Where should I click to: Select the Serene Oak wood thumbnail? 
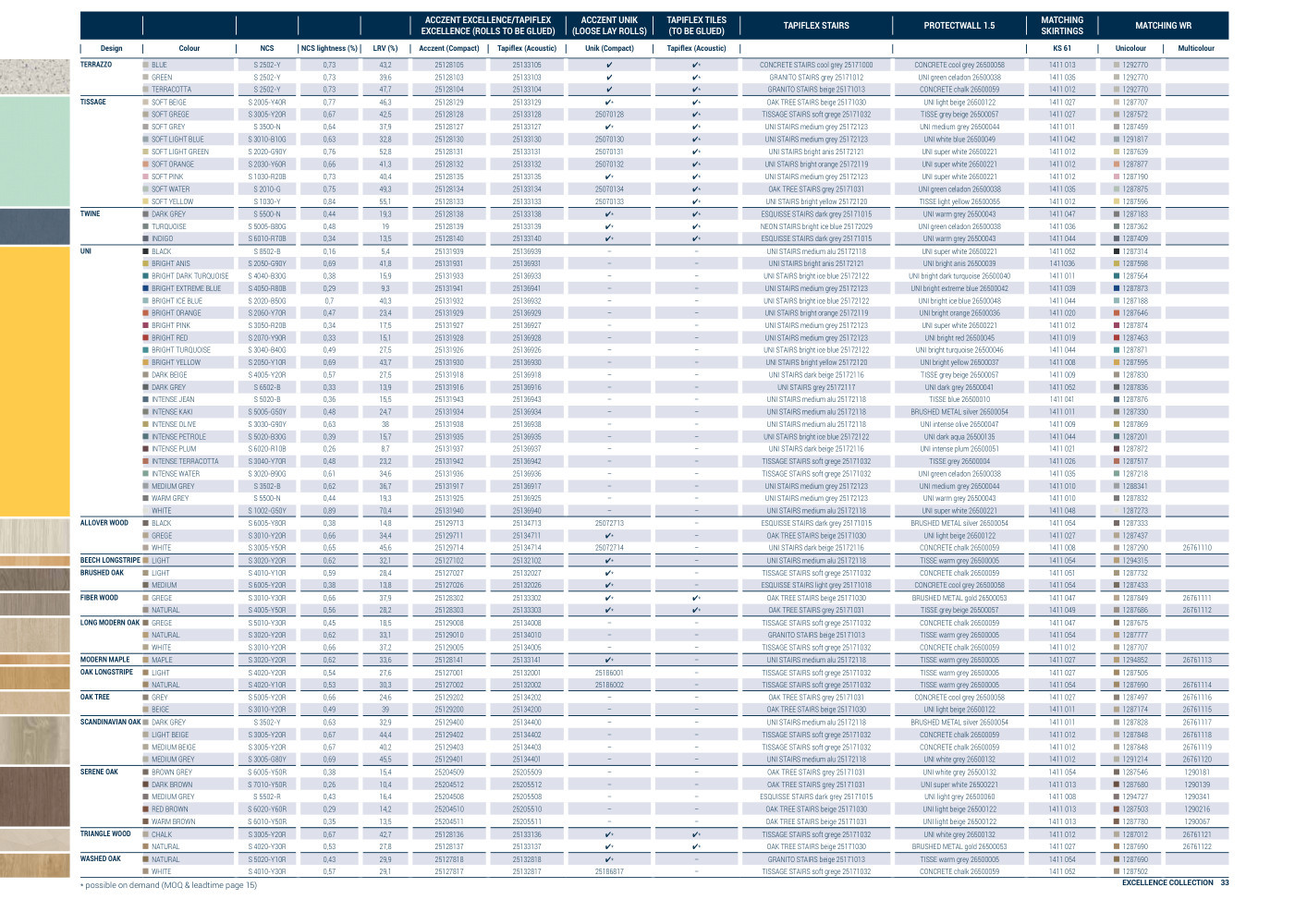coord(34,796)
